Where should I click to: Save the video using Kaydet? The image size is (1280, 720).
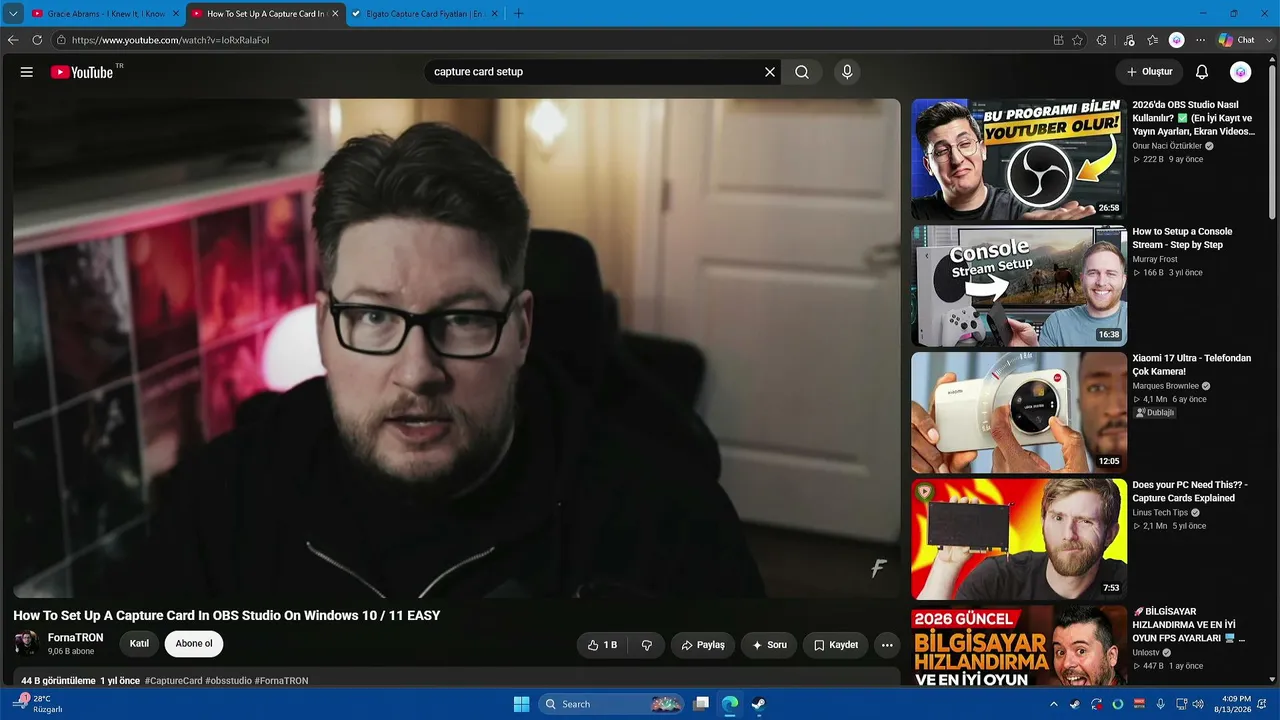tap(836, 645)
